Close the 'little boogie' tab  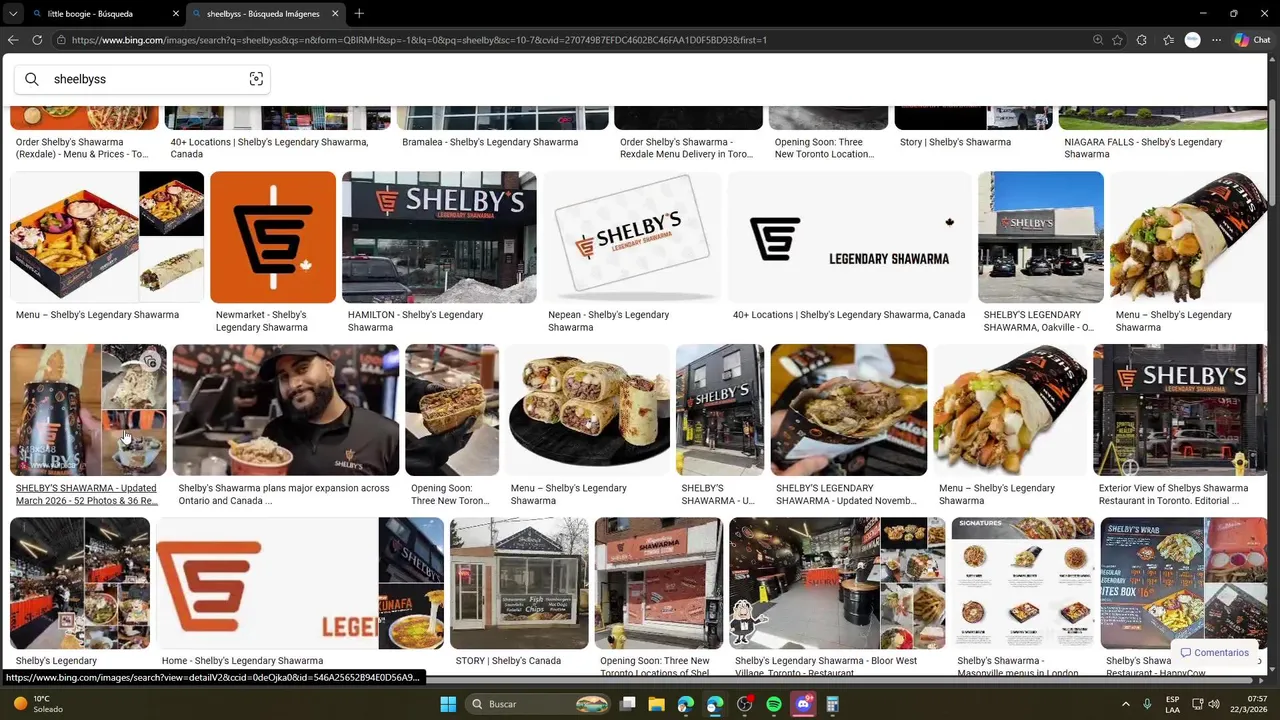(176, 14)
